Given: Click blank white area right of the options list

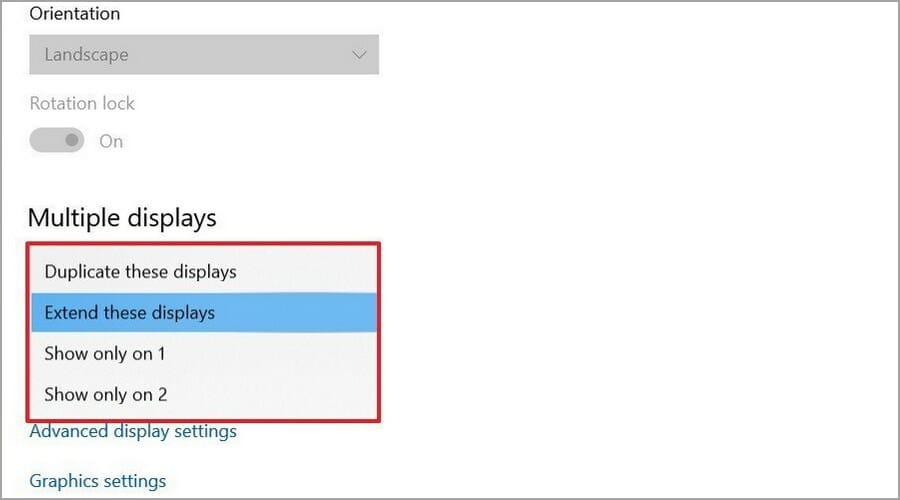Looking at the screenshot, I should point(631,333).
